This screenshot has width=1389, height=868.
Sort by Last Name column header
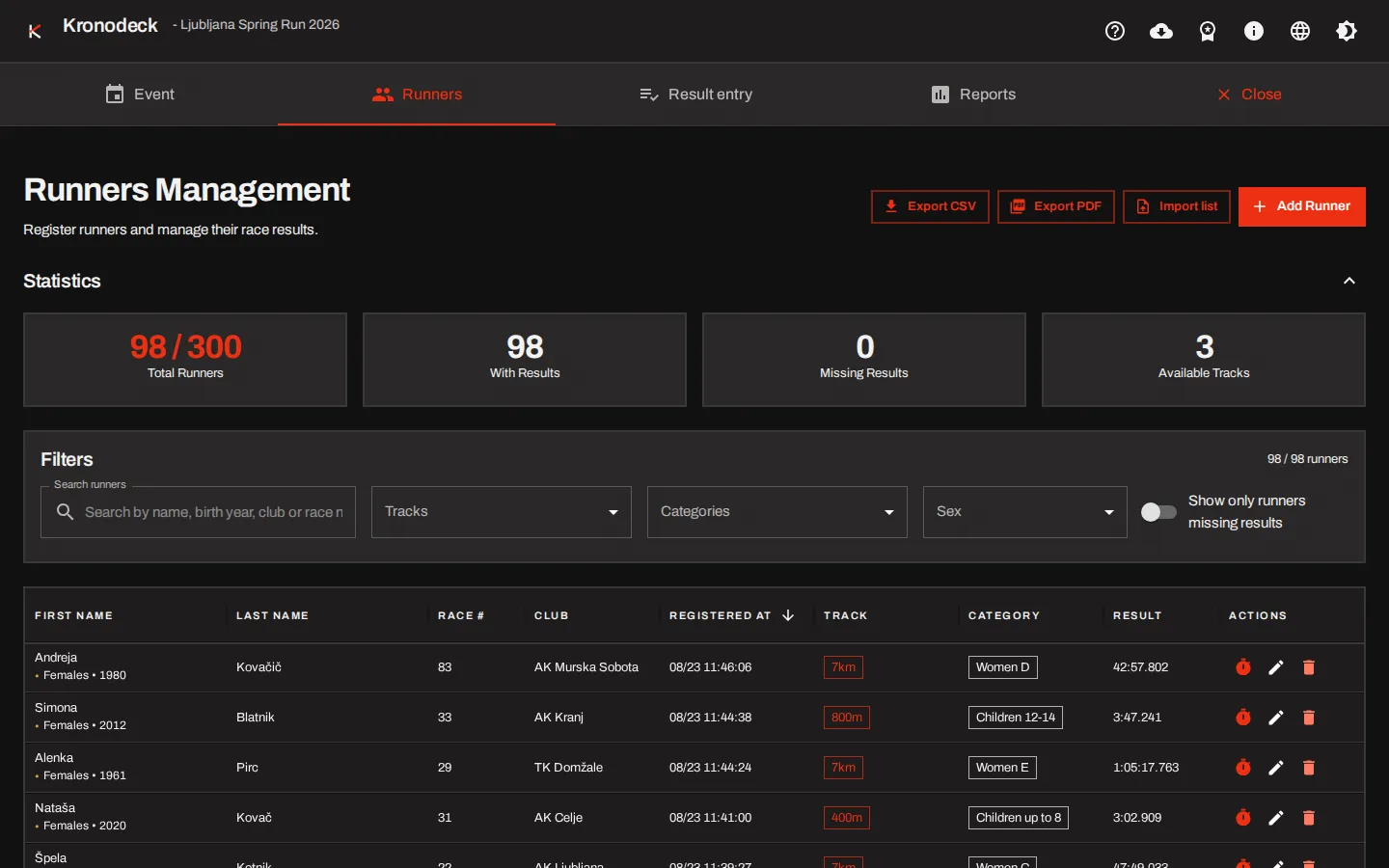(272, 615)
